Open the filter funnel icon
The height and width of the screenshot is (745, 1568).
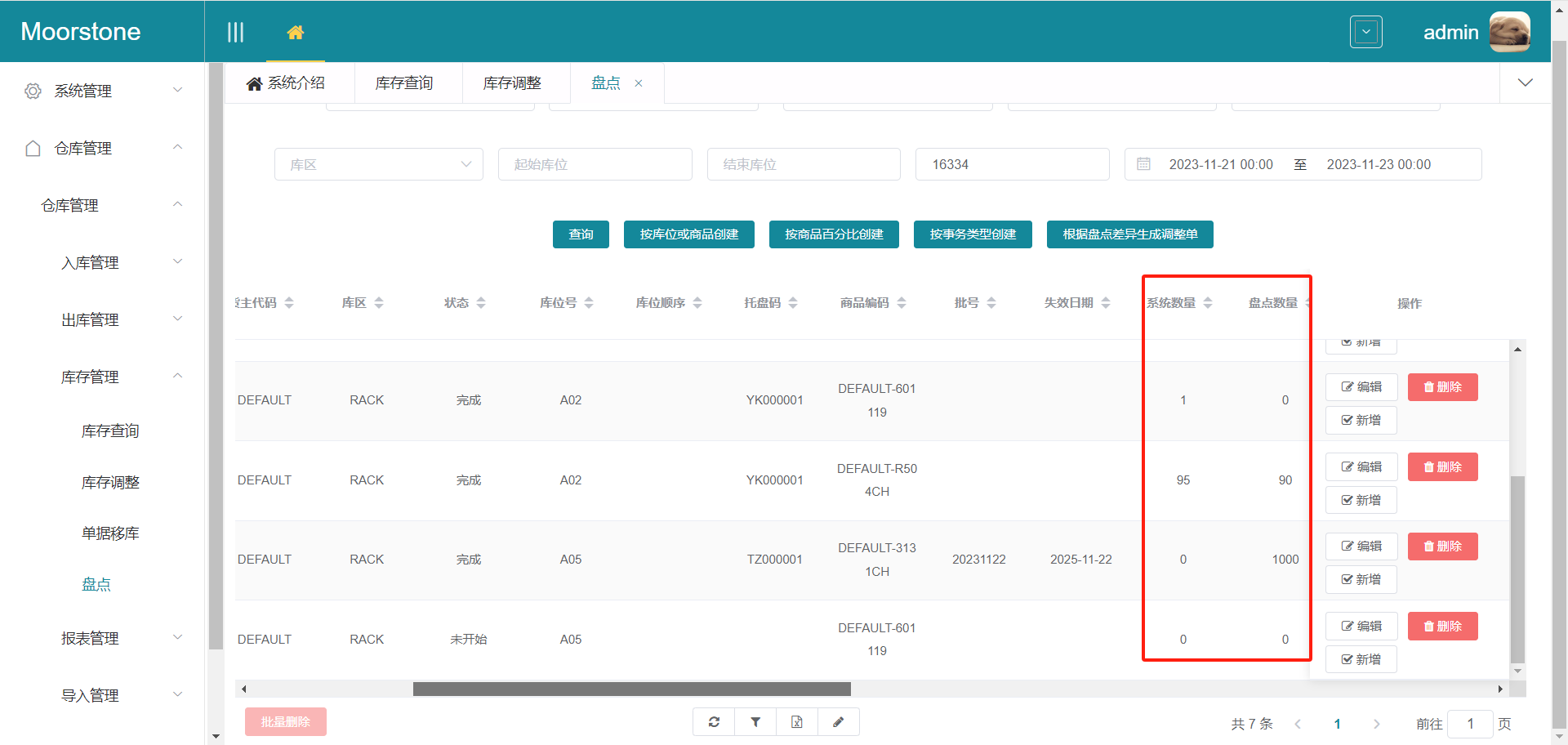tap(755, 722)
